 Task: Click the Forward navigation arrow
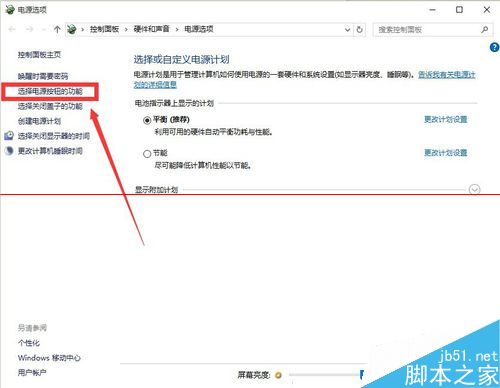click(x=29, y=30)
